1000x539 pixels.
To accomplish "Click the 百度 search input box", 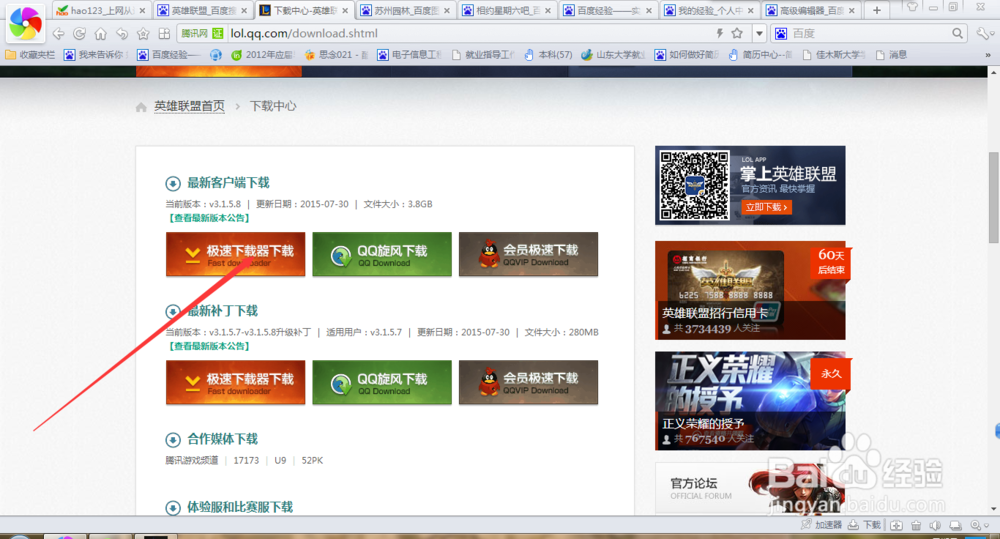I will point(869,33).
